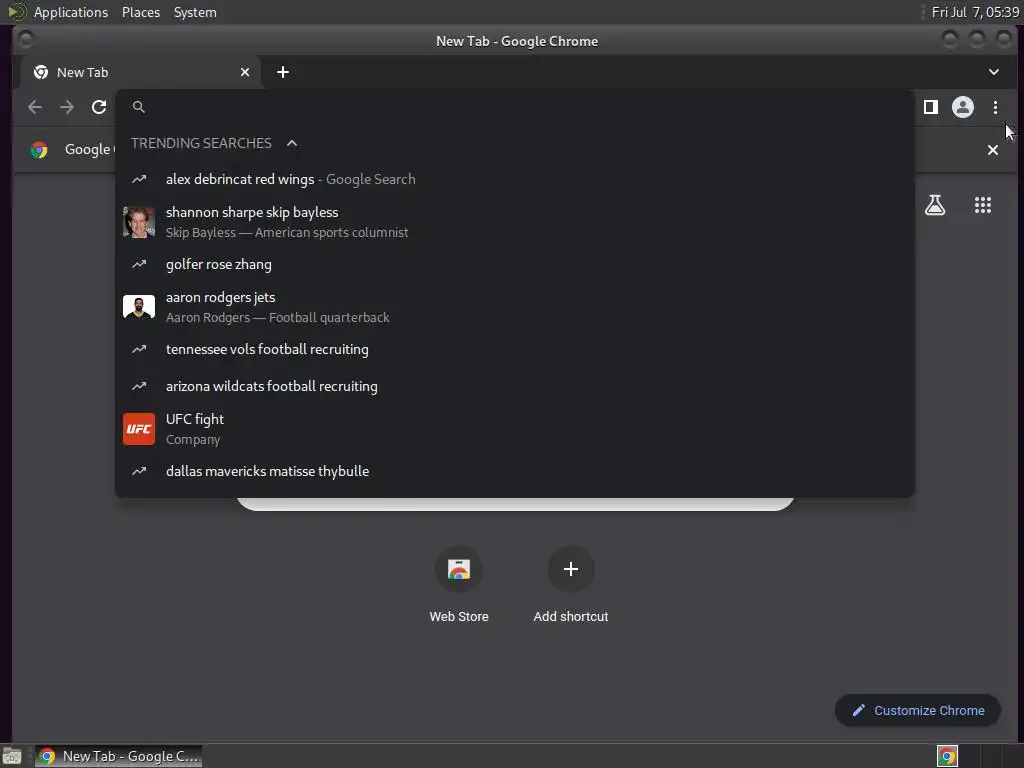Select 'golfer rose zhang' suggestion
The height and width of the screenshot is (768, 1024).
515,264
